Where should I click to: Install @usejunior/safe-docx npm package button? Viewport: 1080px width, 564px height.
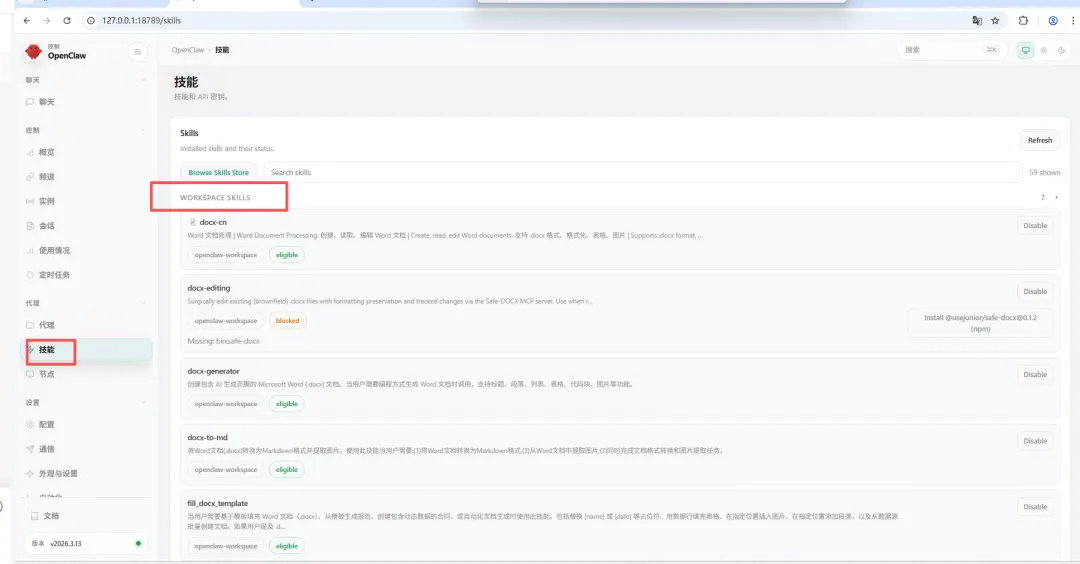(x=980, y=323)
